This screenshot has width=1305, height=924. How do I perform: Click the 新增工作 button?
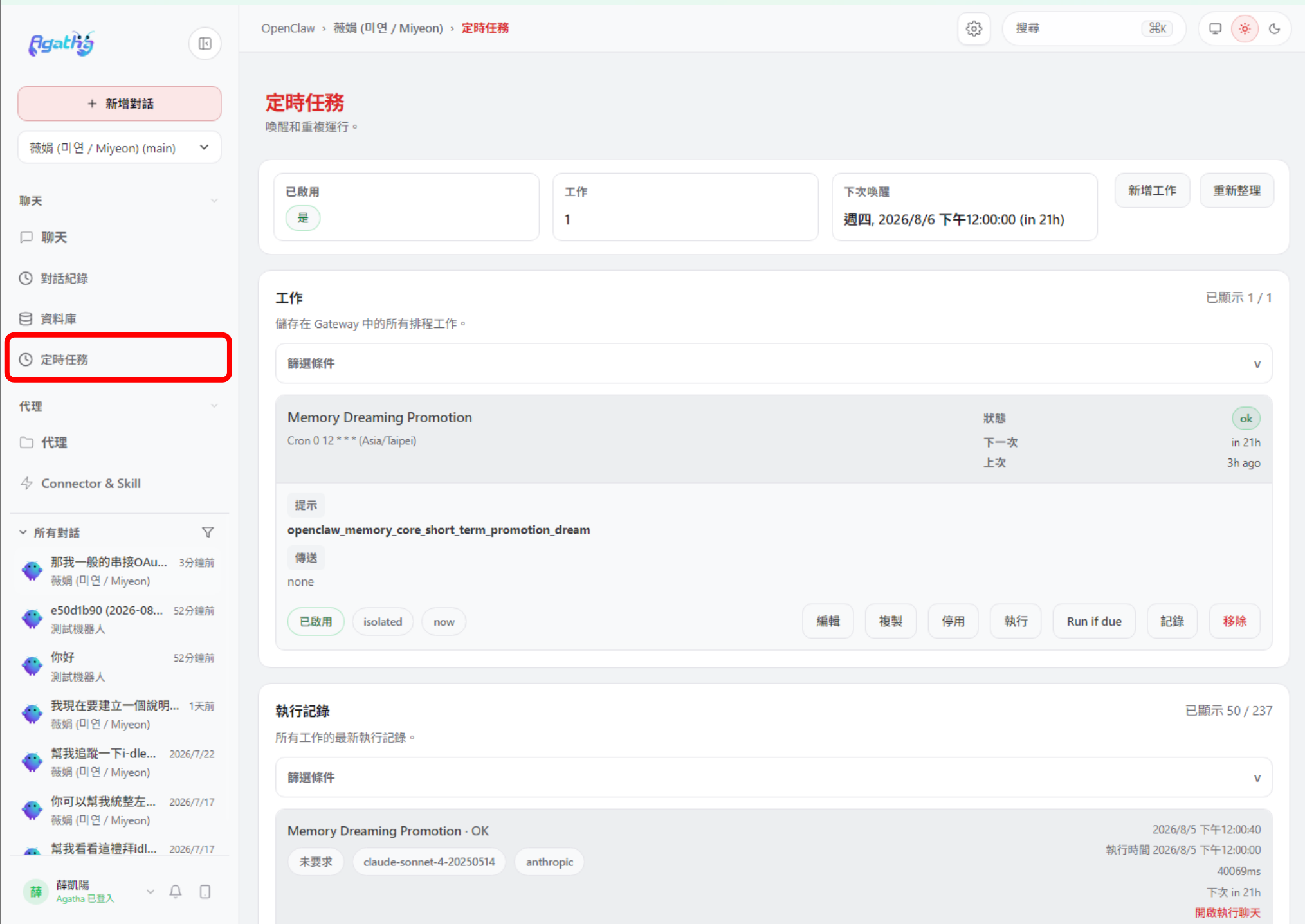click(x=1152, y=190)
